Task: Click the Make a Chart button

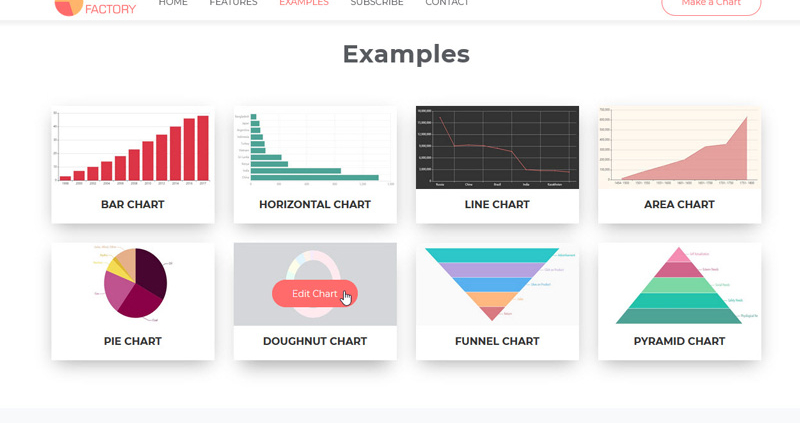Action: pos(711,5)
